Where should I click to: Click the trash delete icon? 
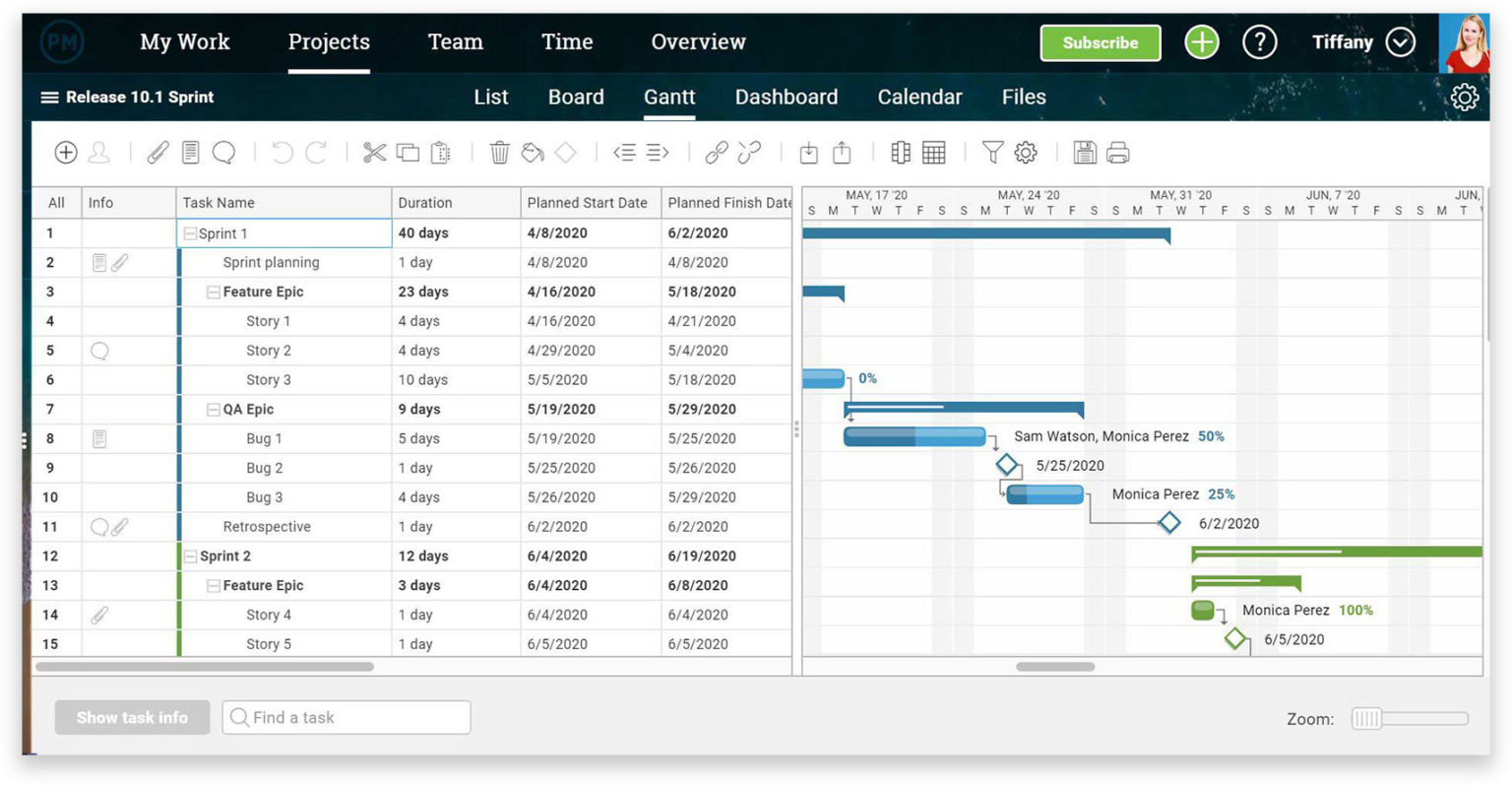(500, 153)
